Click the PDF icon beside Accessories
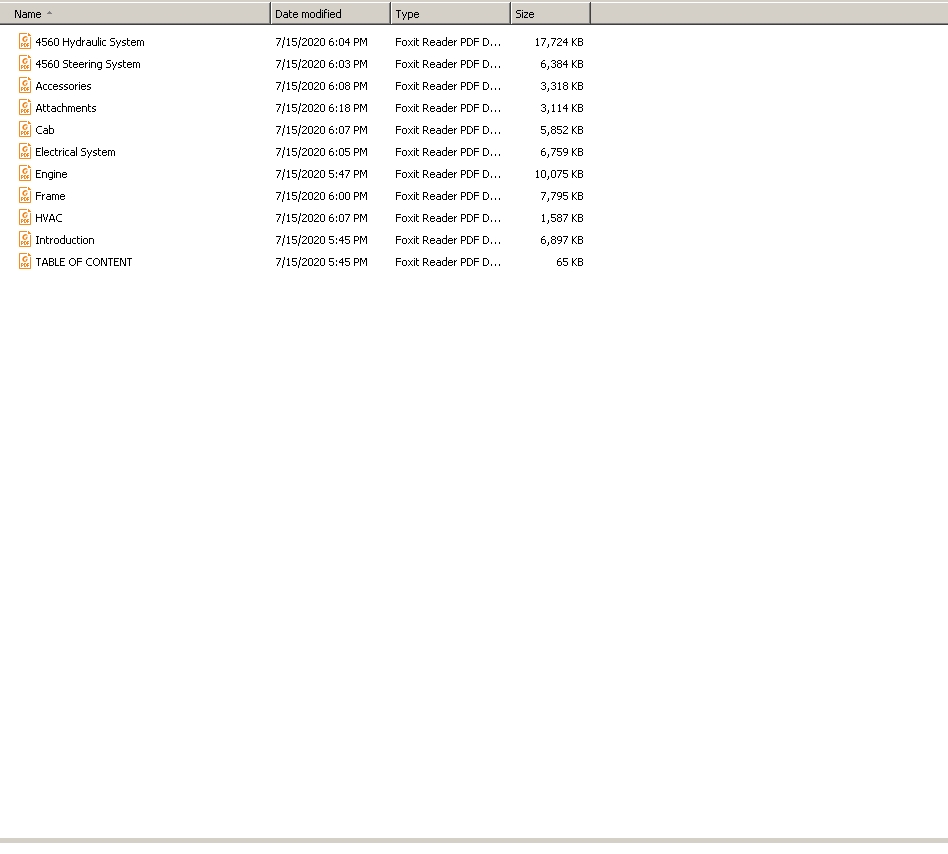 [25, 85]
